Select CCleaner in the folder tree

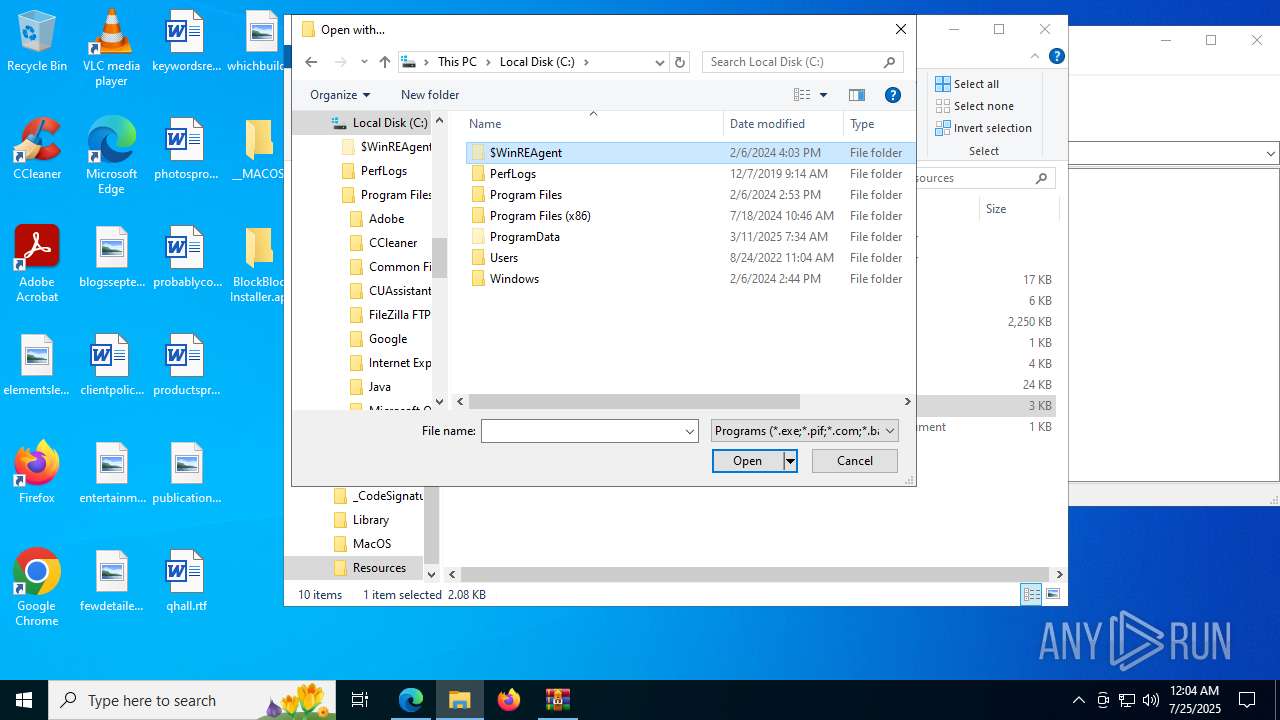tap(392, 243)
